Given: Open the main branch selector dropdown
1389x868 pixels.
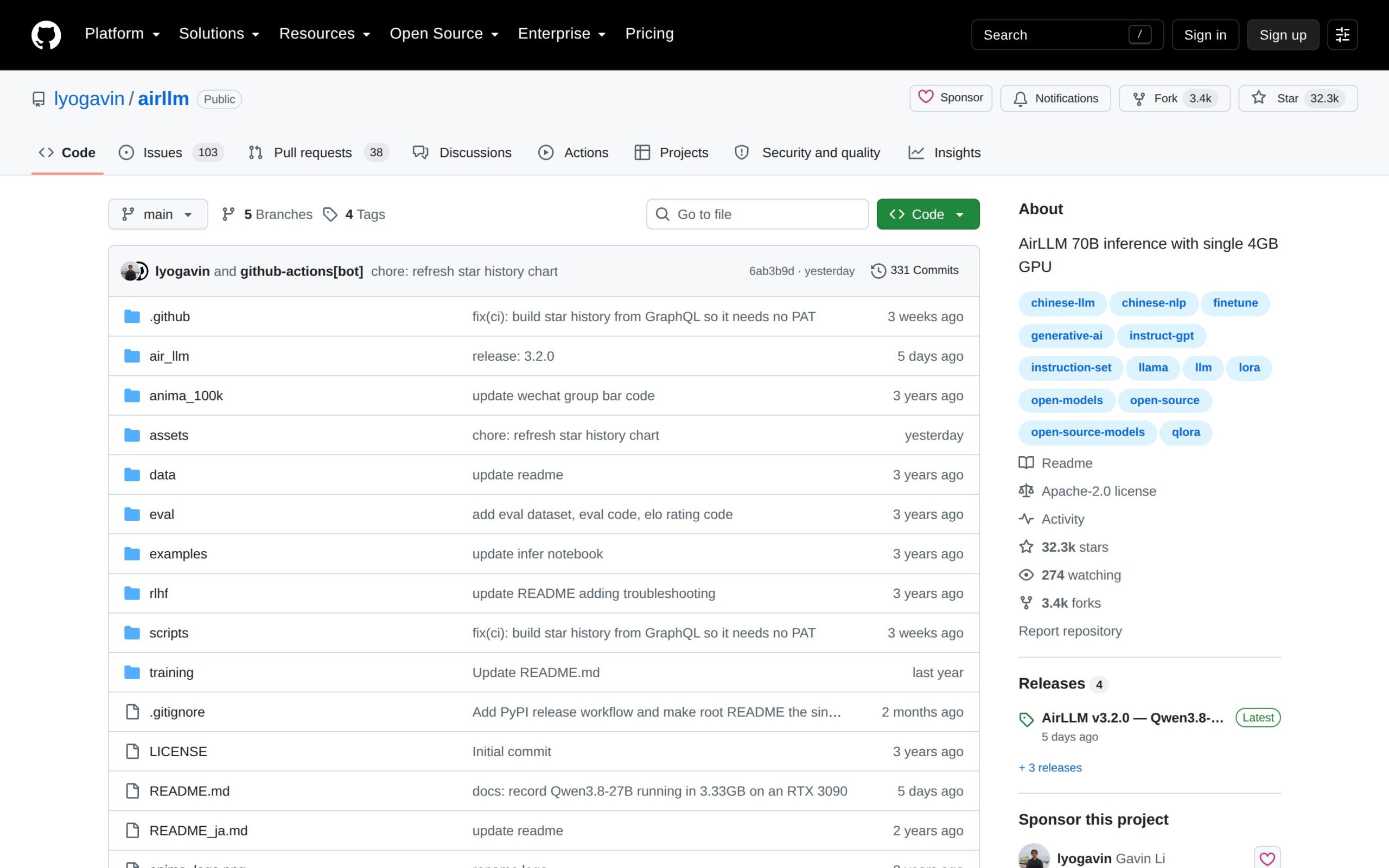Looking at the screenshot, I should 158,214.
